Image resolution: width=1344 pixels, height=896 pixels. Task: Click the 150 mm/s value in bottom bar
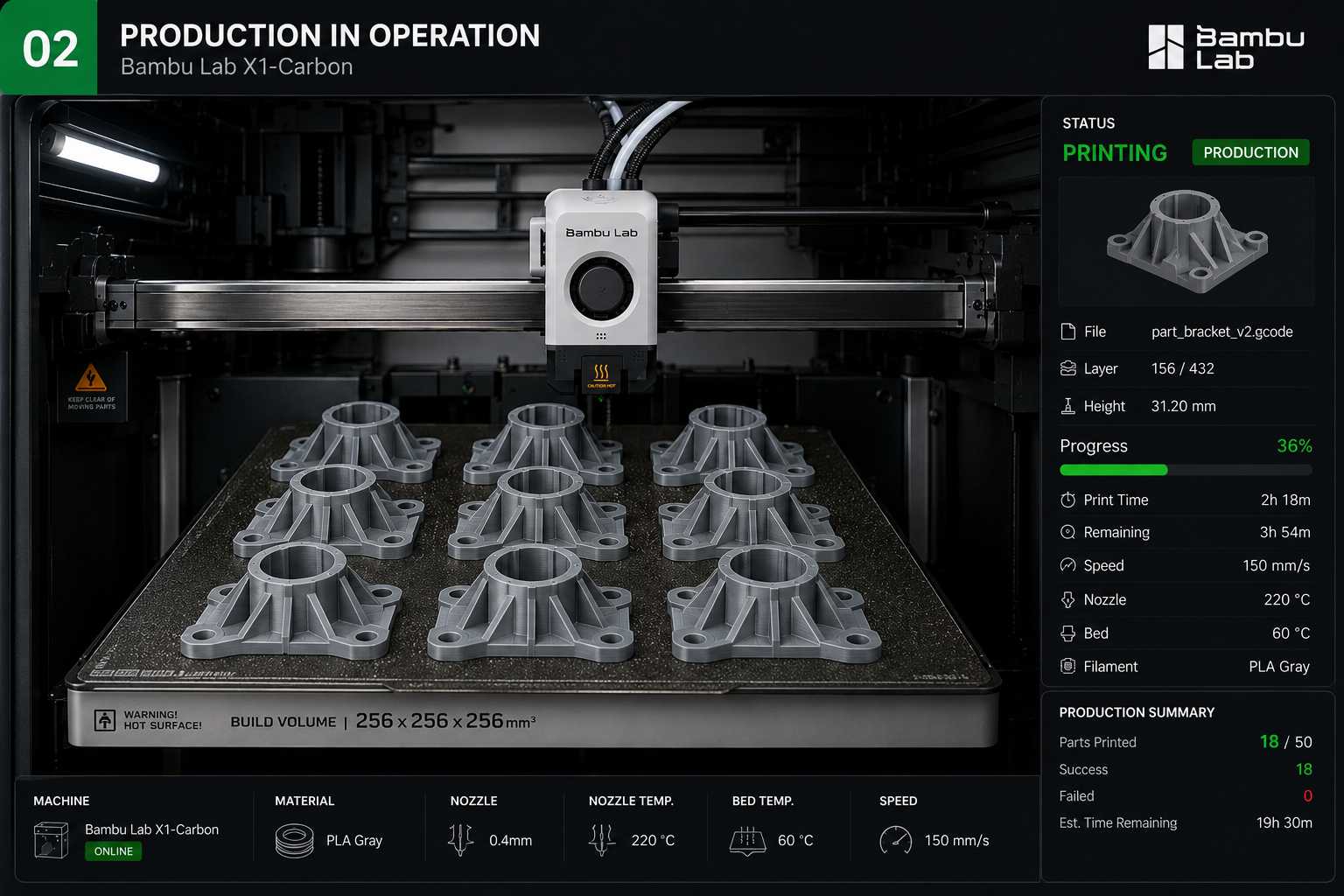[957, 841]
